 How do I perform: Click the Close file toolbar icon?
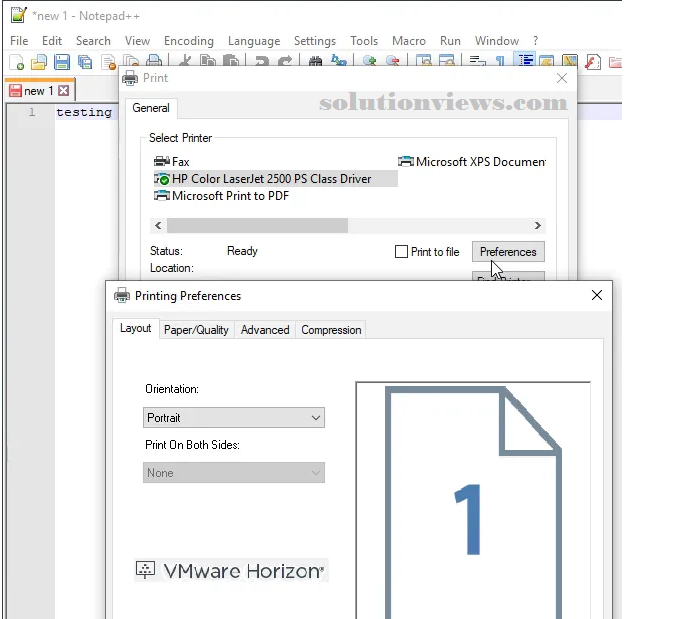click(x=108, y=62)
